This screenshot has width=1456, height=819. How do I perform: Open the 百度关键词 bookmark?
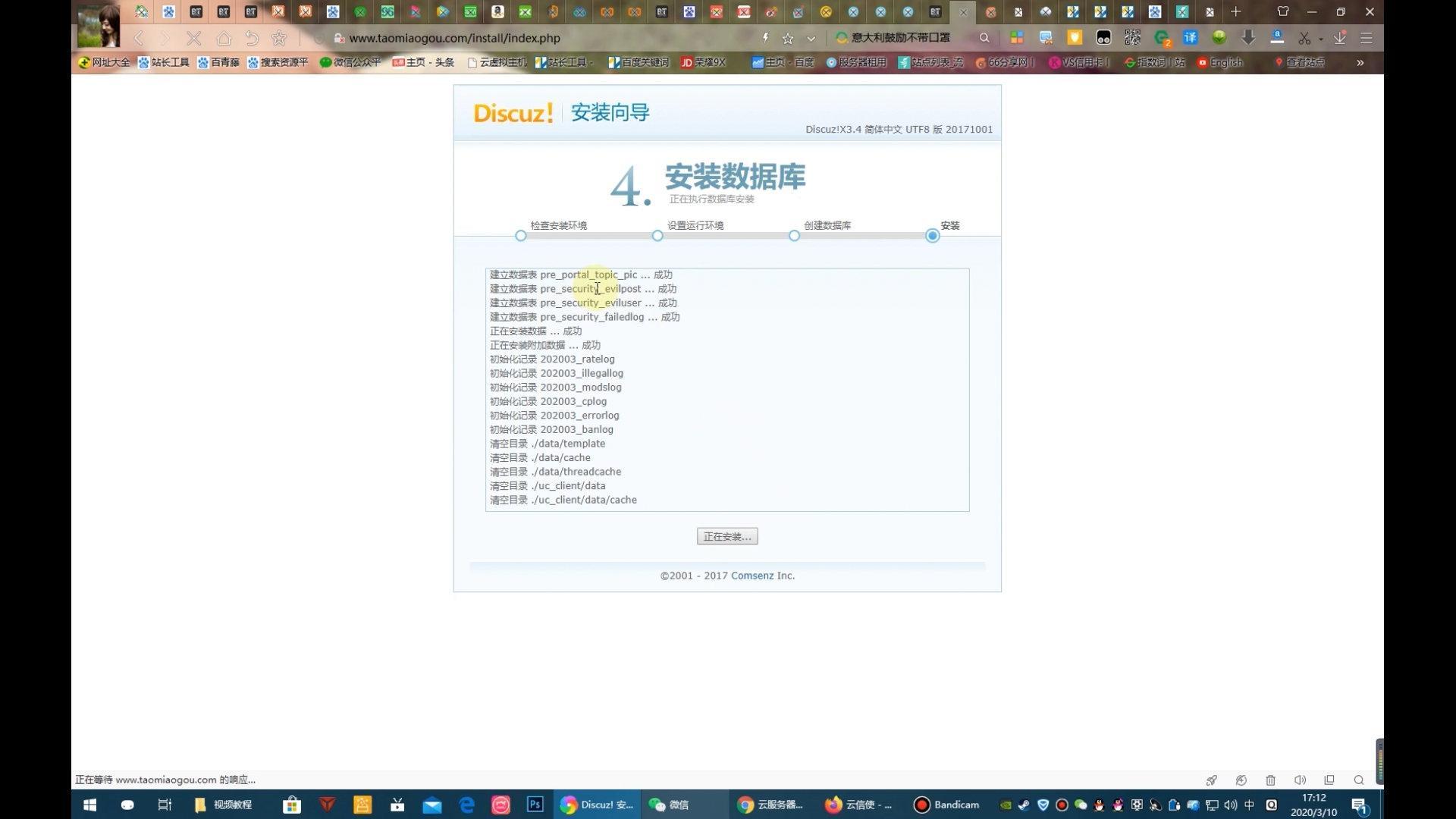pyautogui.click(x=639, y=62)
